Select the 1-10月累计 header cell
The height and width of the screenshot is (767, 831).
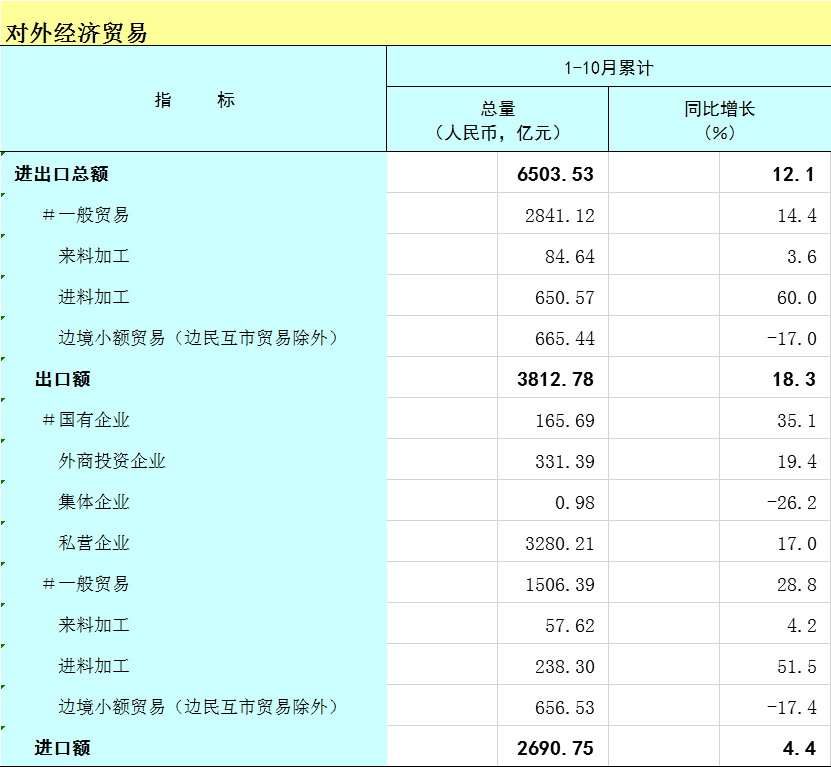tap(608, 68)
